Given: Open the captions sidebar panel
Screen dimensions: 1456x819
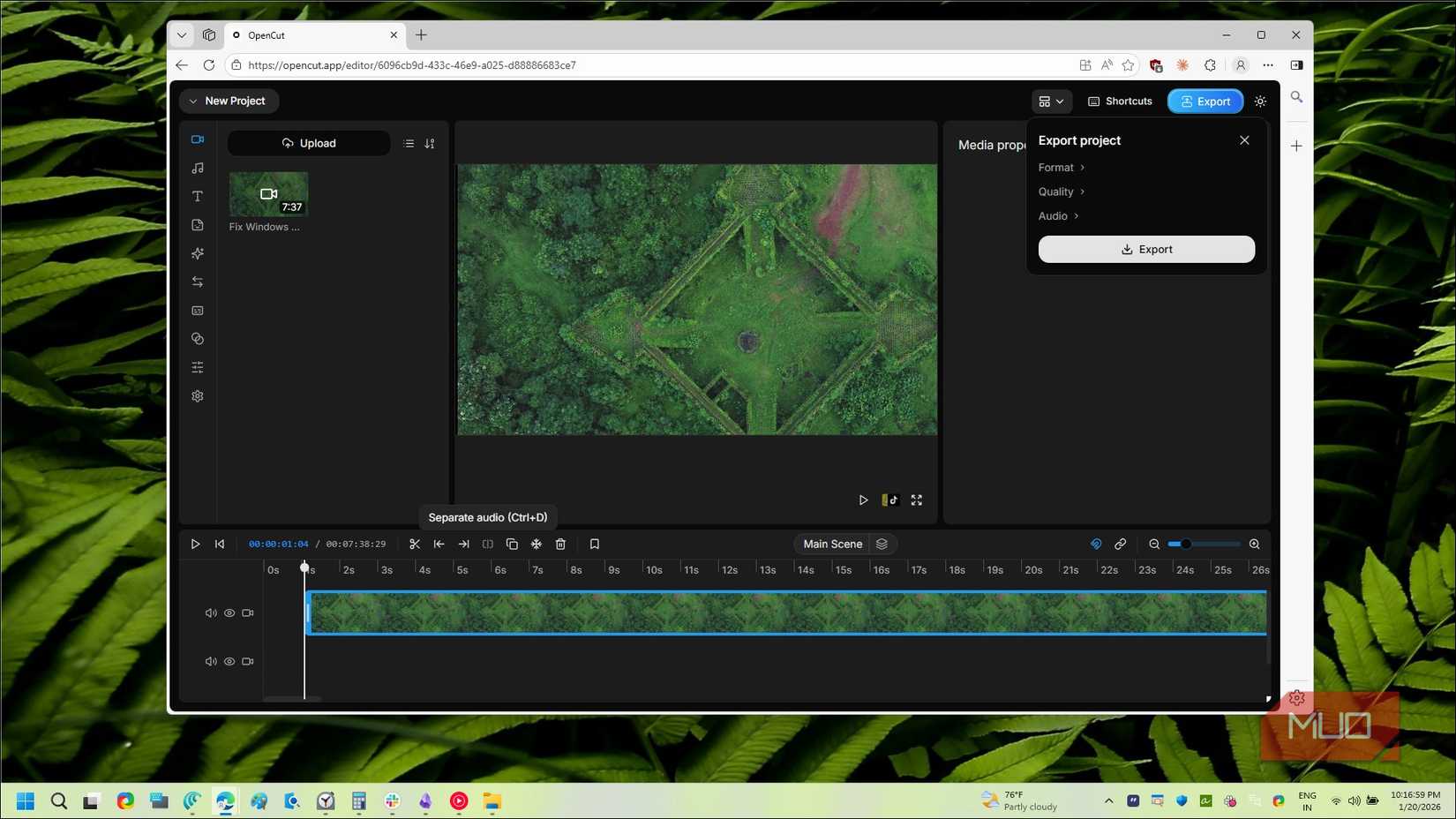Looking at the screenshot, I should pyautogui.click(x=198, y=311).
